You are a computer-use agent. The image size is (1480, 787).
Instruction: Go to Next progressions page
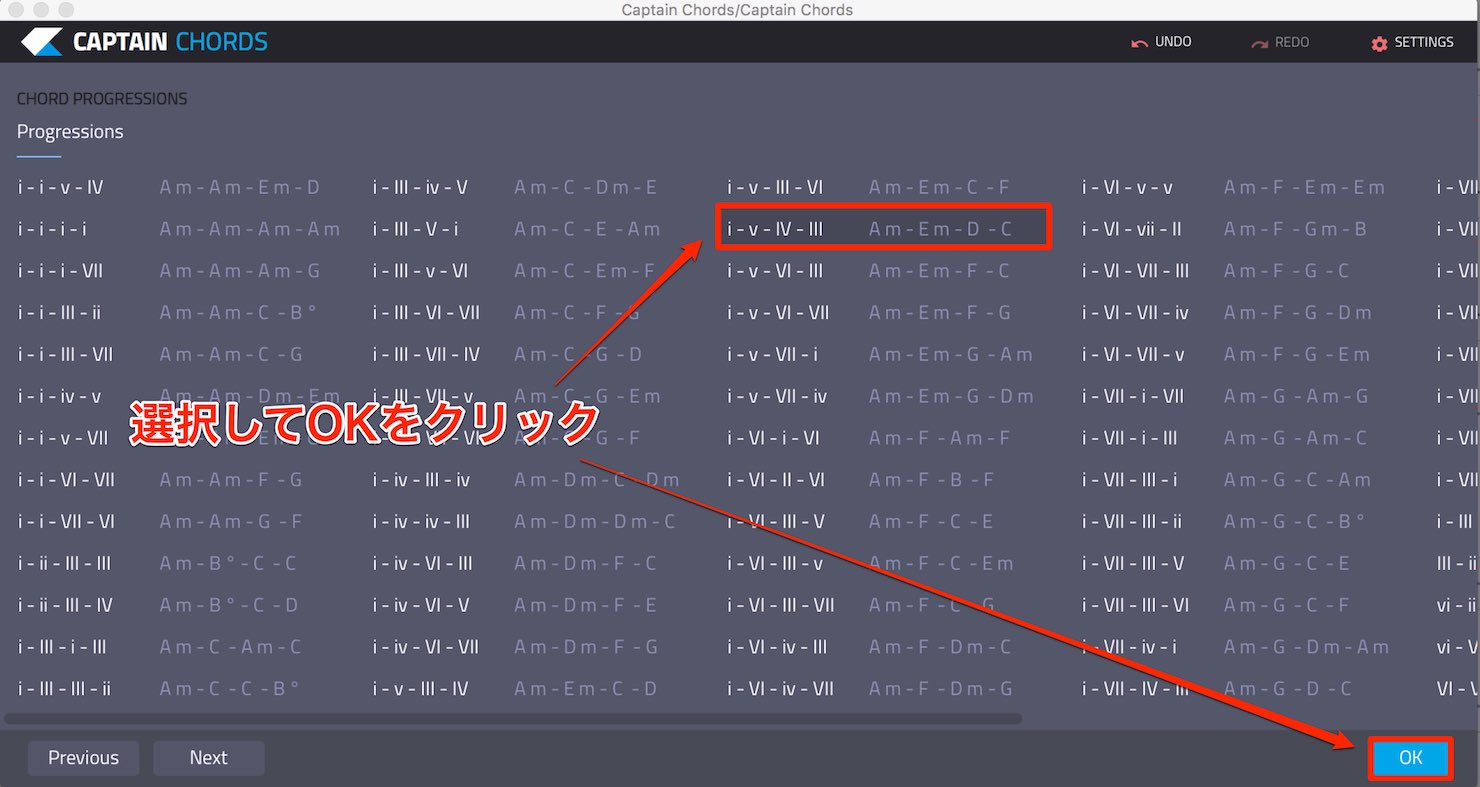(x=208, y=758)
